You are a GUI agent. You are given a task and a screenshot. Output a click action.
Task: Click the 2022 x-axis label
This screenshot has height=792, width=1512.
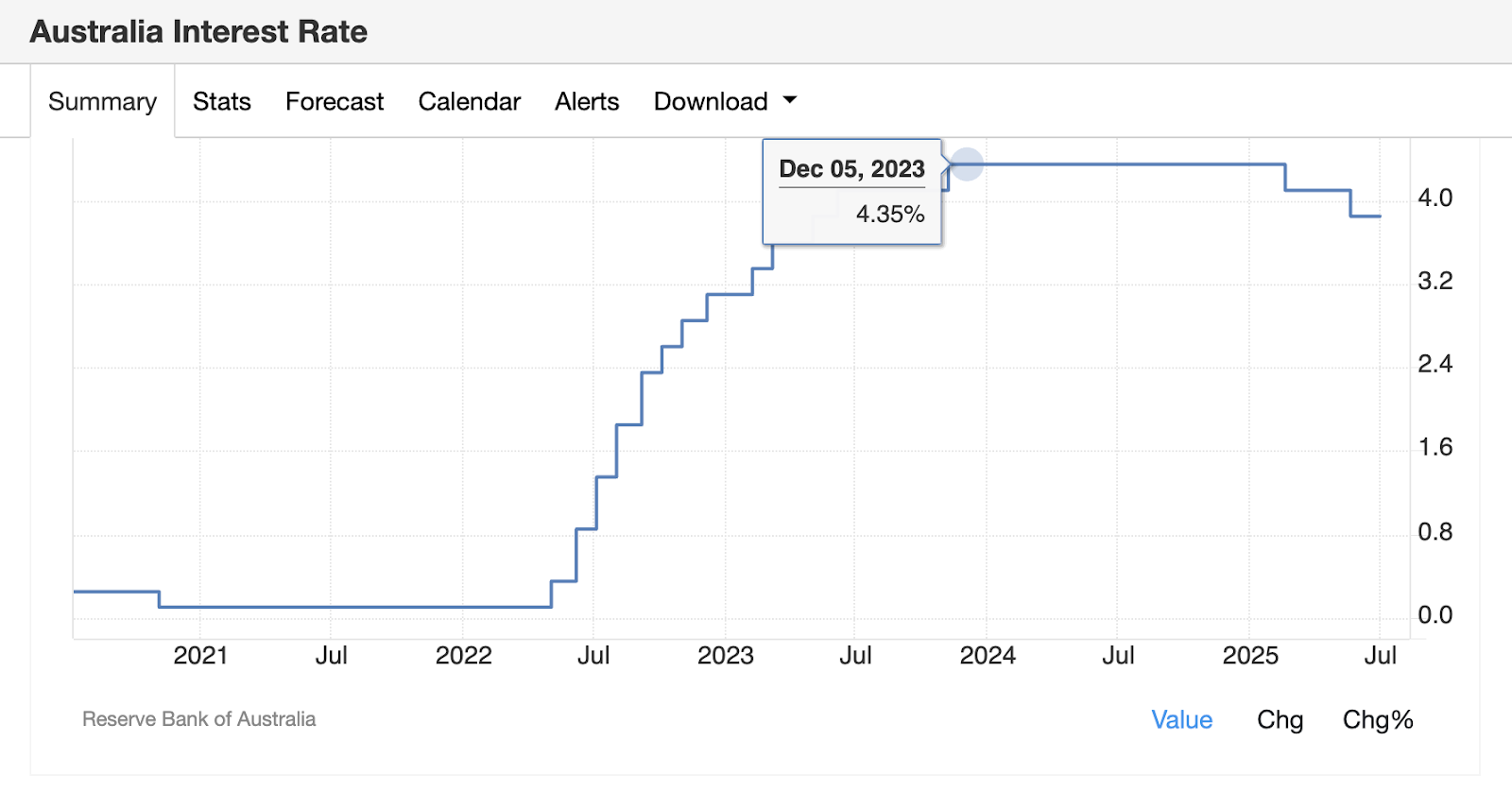[x=463, y=656]
